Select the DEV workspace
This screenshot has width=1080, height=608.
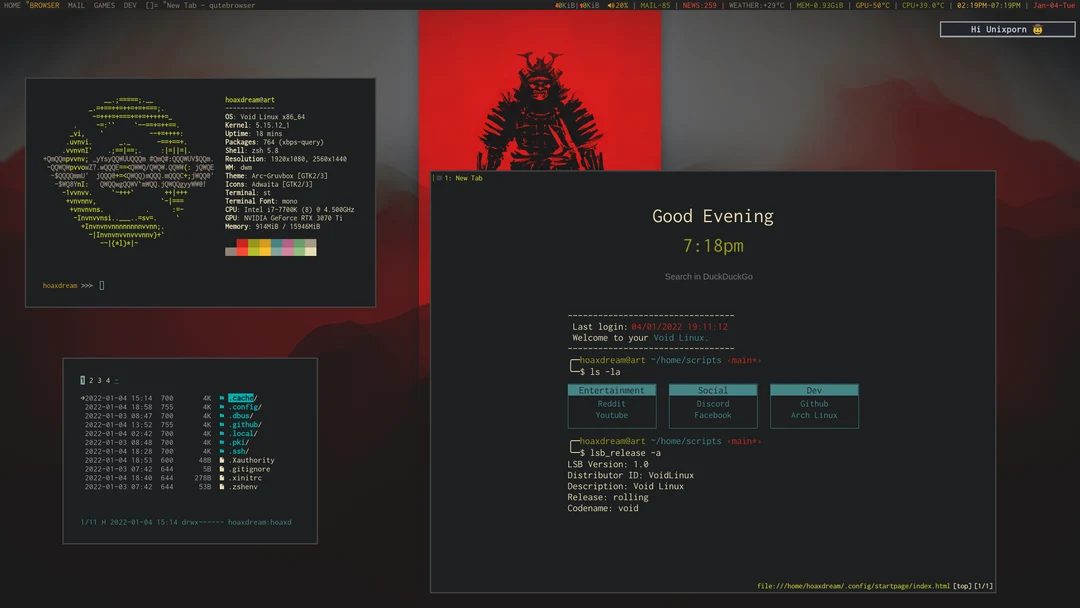pyautogui.click(x=129, y=4)
